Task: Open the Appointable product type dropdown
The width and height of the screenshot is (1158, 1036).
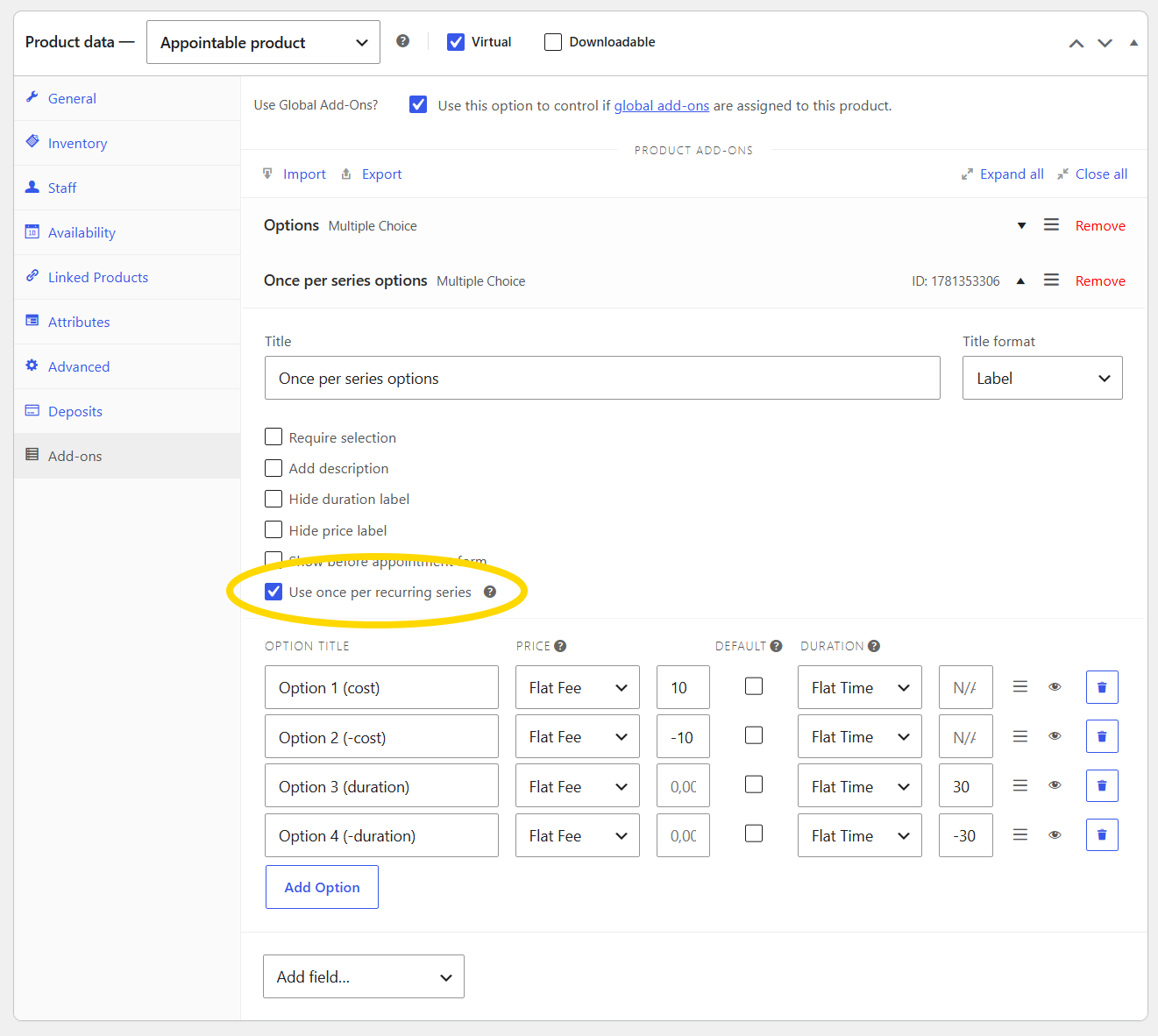Action: 263,42
